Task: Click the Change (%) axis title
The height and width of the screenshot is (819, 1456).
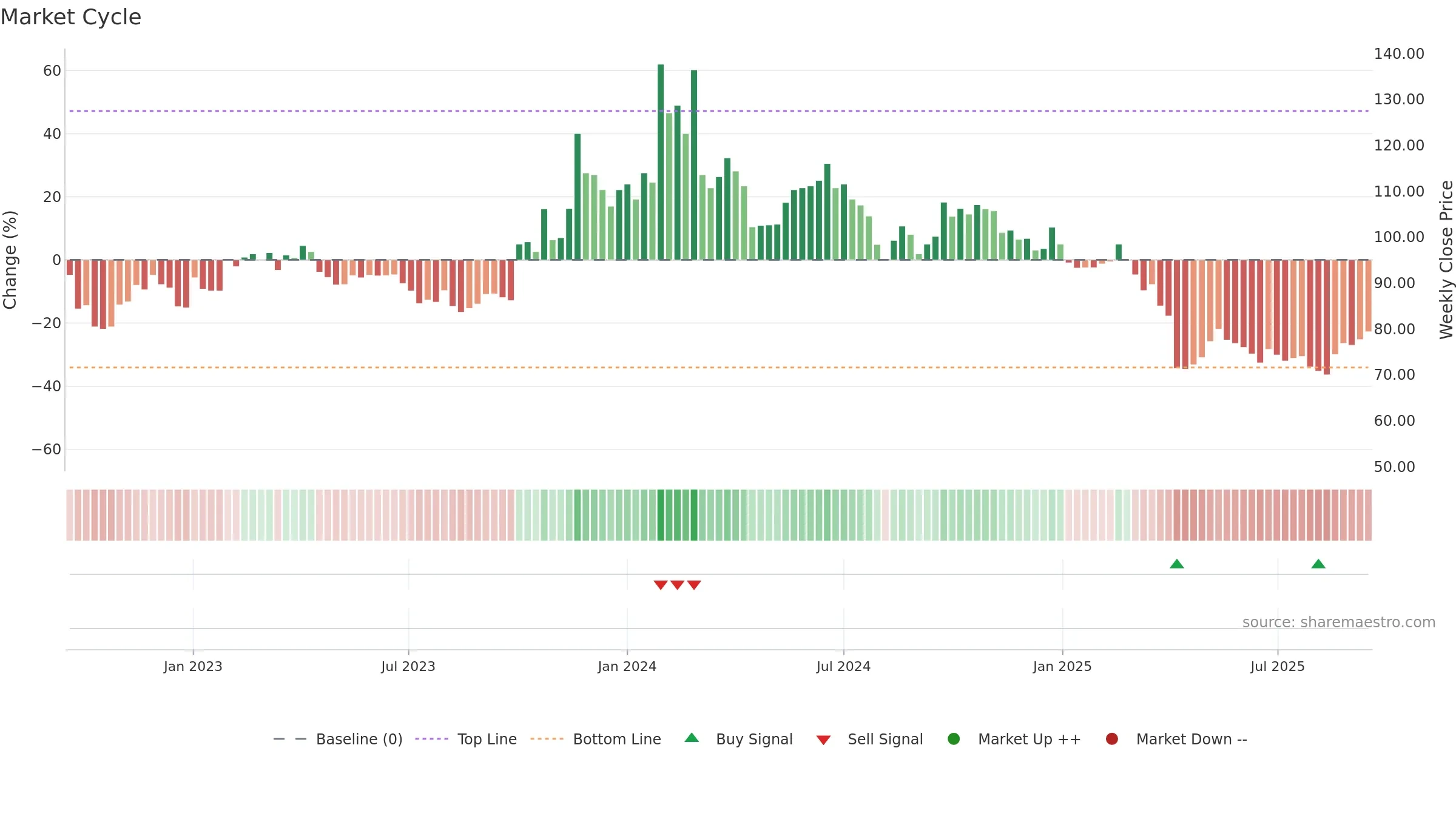Action: (x=10, y=260)
